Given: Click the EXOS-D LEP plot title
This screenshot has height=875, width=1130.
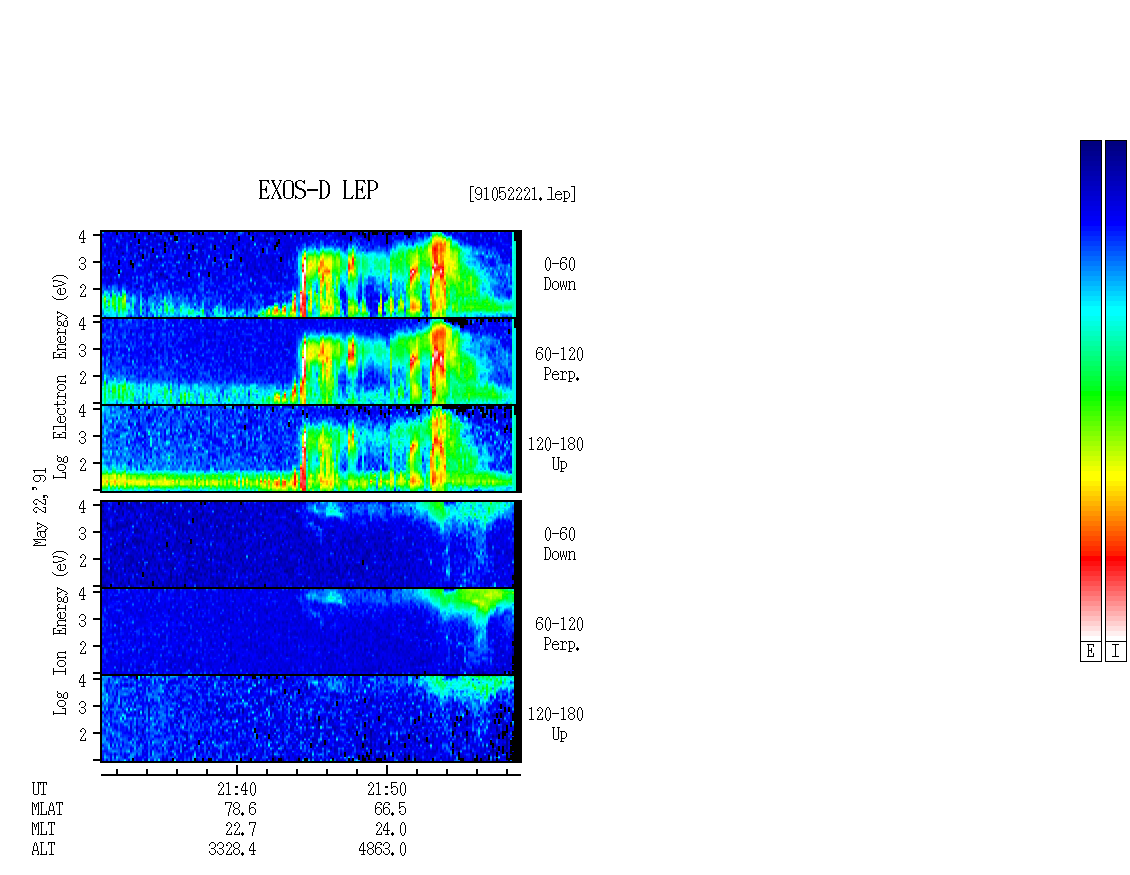Looking at the screenshot, I should pyautogui.click(x=318, y=190).
